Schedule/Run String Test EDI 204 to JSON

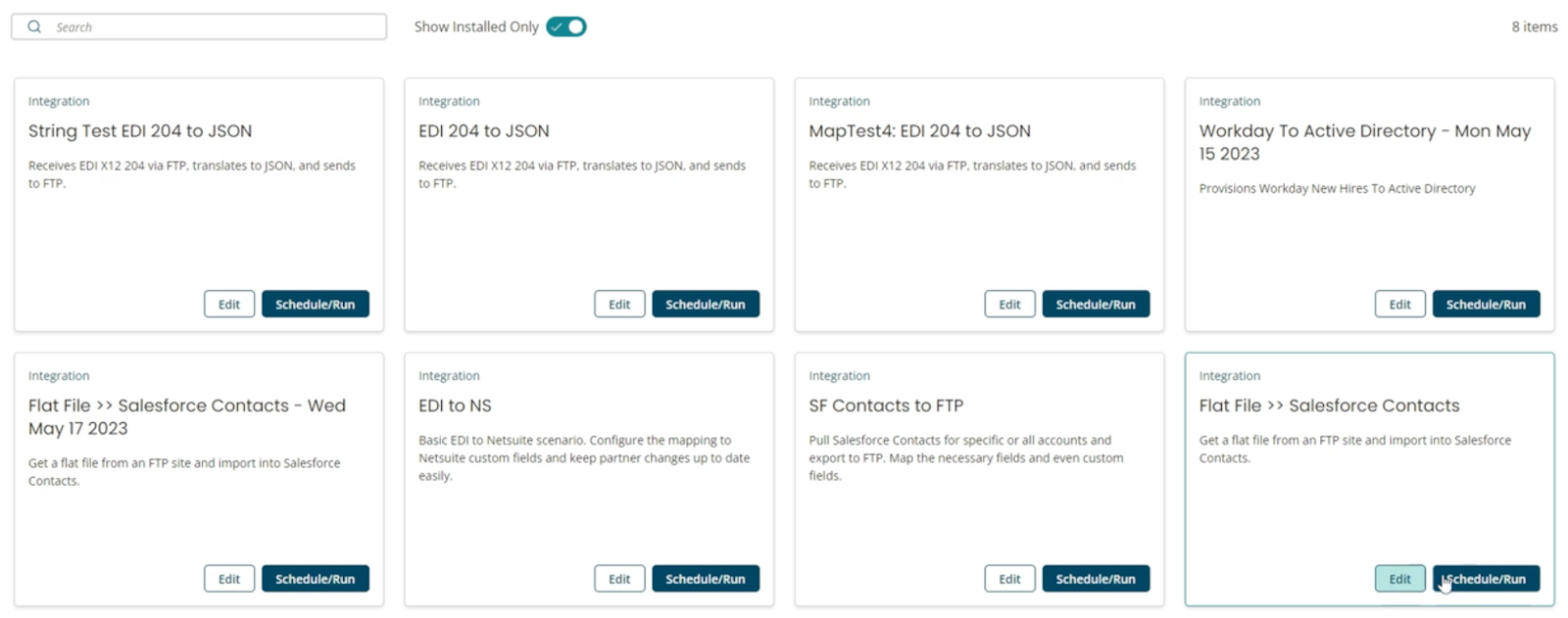(x=315, y=305)
